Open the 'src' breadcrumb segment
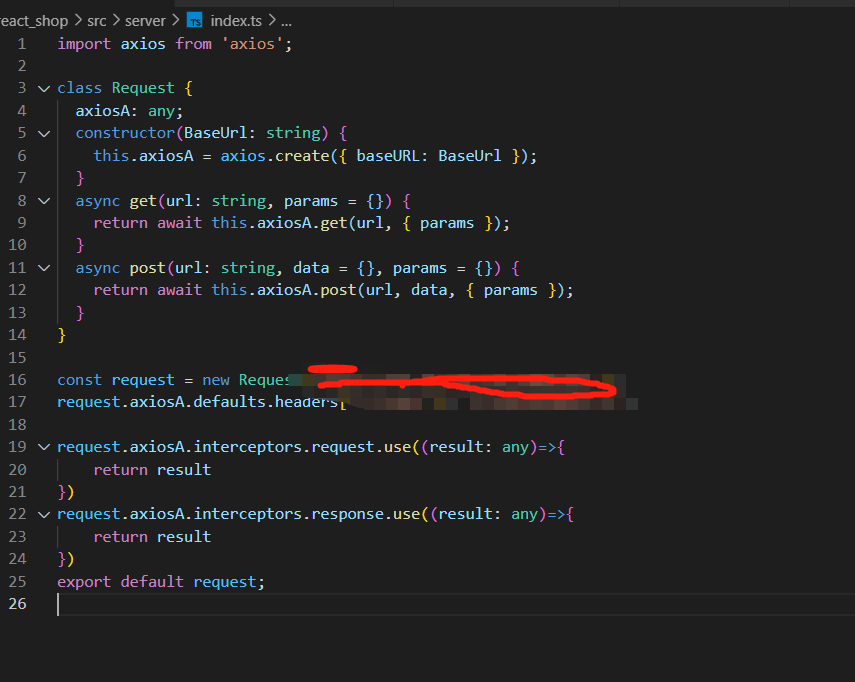This screenshot has height=682, width=855. 97,21
